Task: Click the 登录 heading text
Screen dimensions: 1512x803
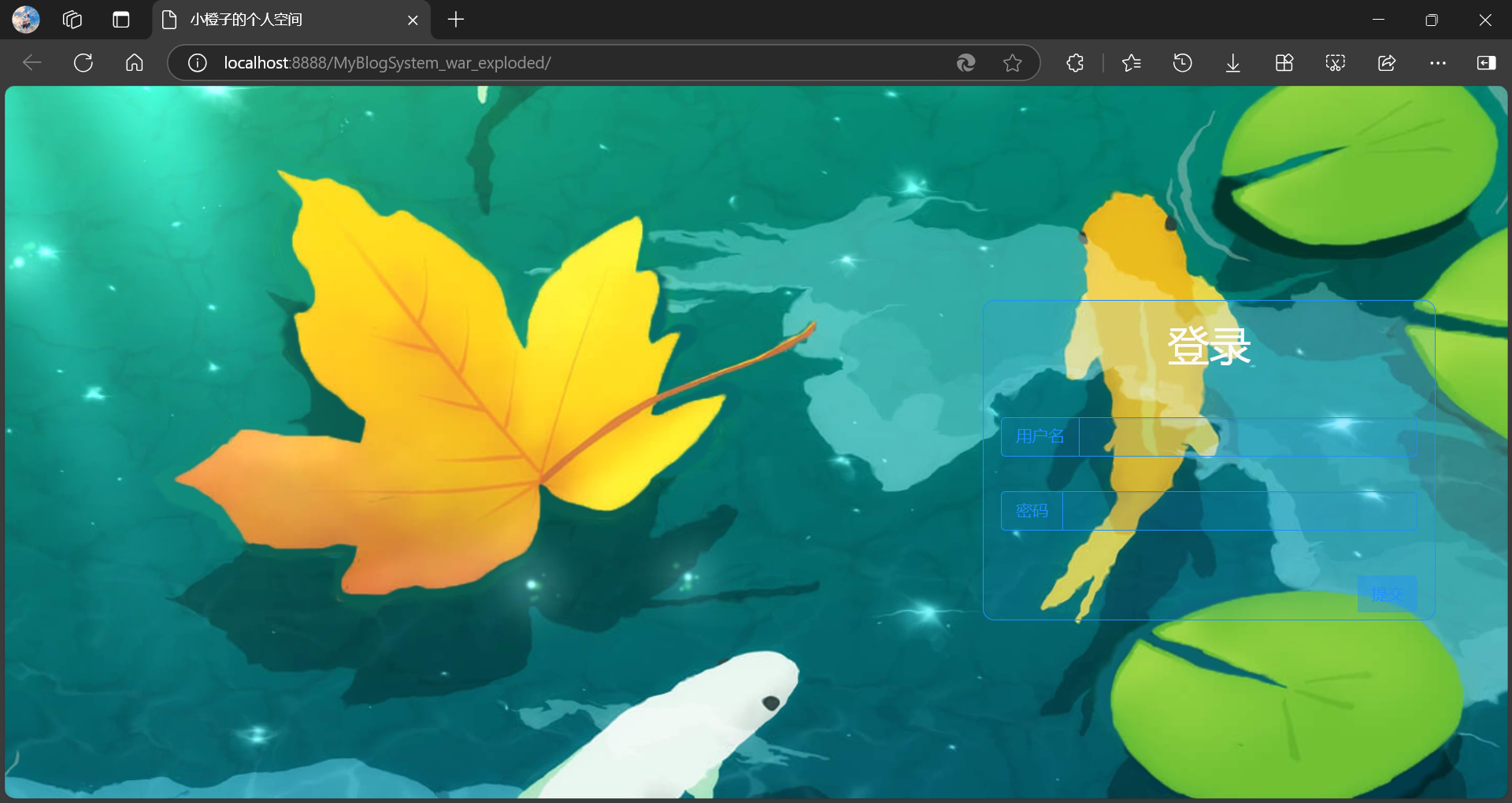Action: coord(1209,346)
